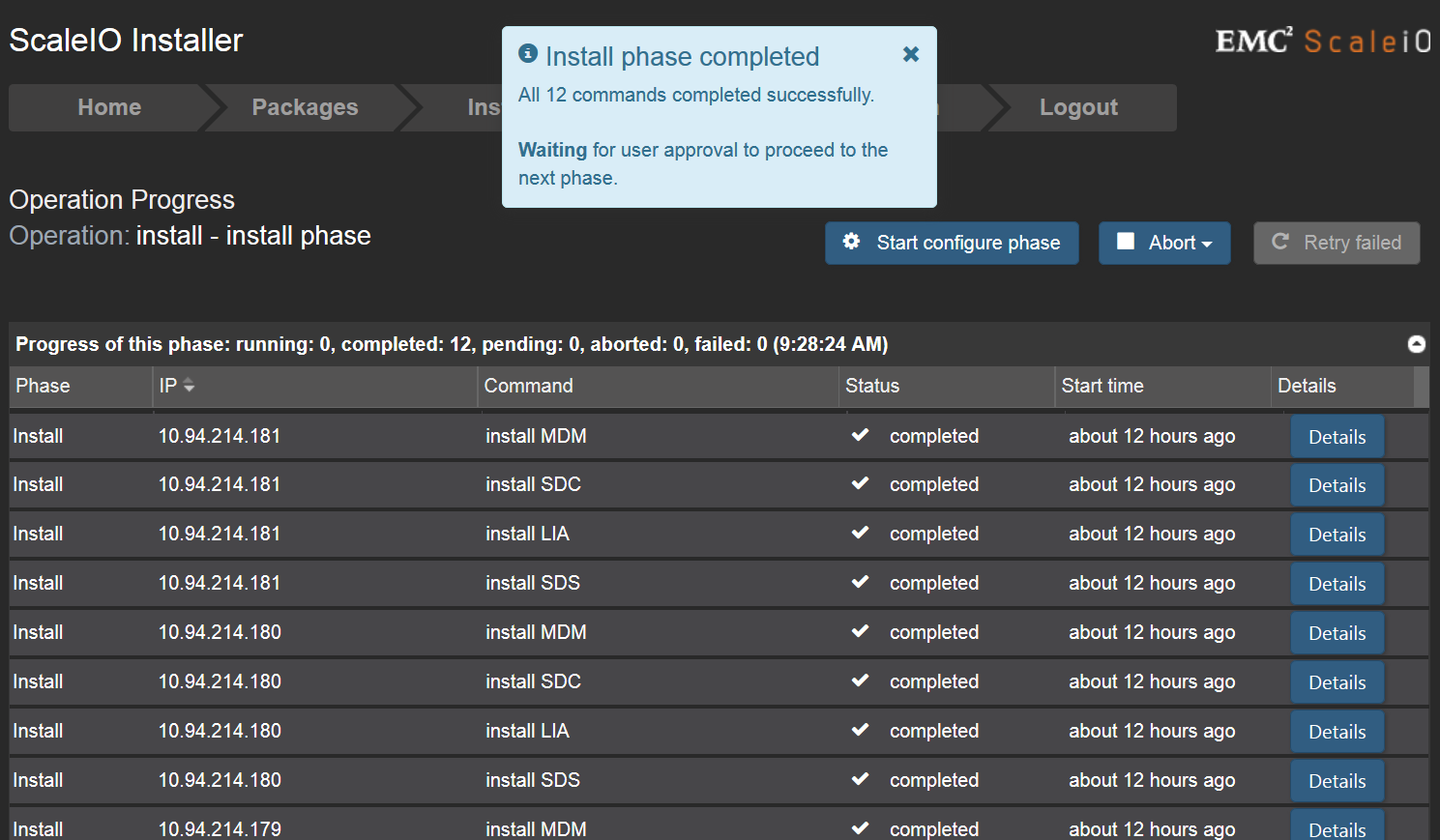This screenshot has height=840, width=1440.
Task: Click the 'Operation Progress' heading
Action: [x=122, y=200]
